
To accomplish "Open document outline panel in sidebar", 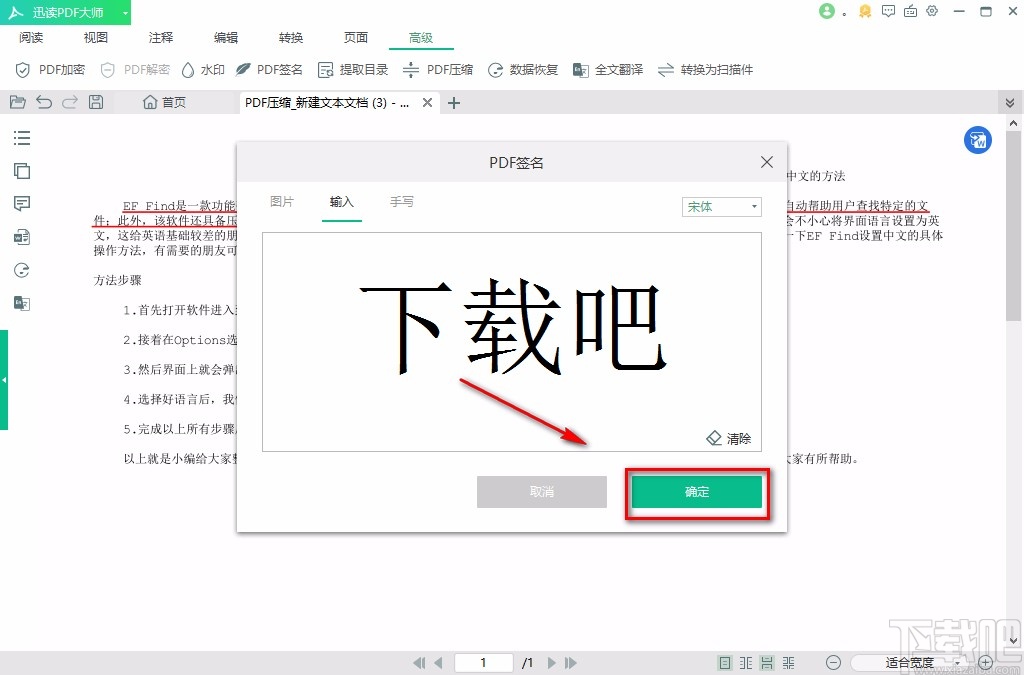I will 21,138.
